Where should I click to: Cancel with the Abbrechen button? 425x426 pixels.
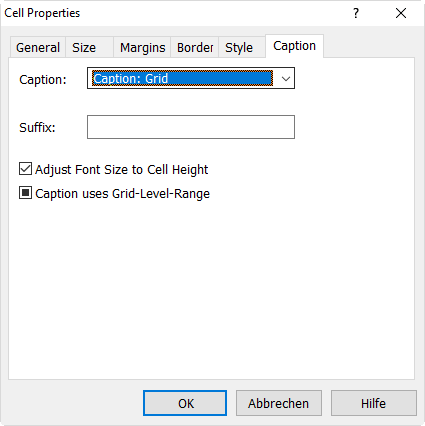tap(279, 403)
